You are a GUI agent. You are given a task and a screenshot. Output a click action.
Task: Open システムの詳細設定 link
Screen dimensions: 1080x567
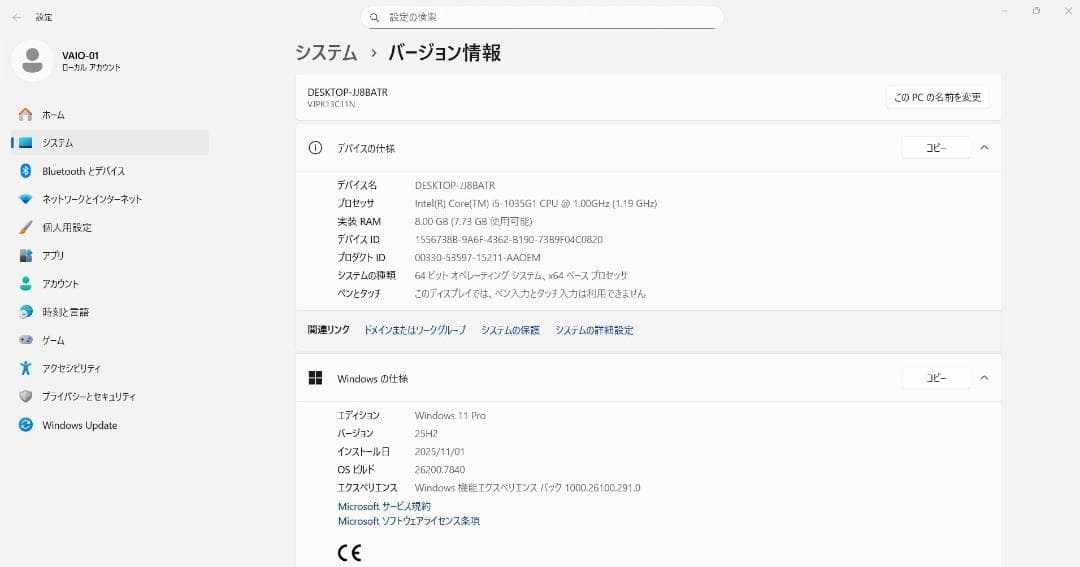594,330
